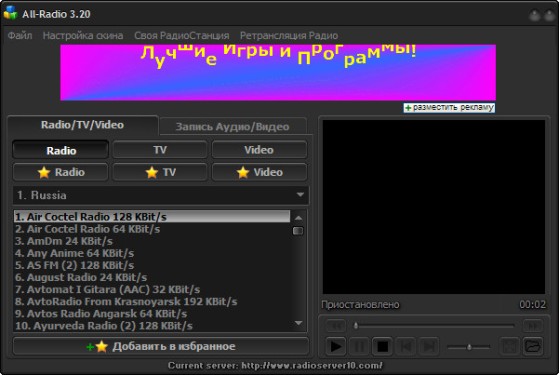Viewport: 559px width, 375px height.
Task: Click the разместить рекламу link
Action: pos(449,108)
